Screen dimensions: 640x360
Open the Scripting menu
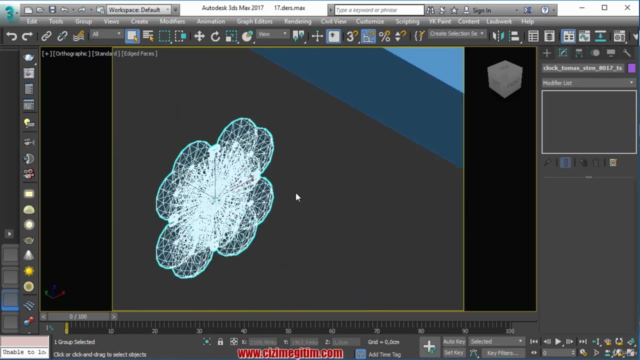point(407,21)
